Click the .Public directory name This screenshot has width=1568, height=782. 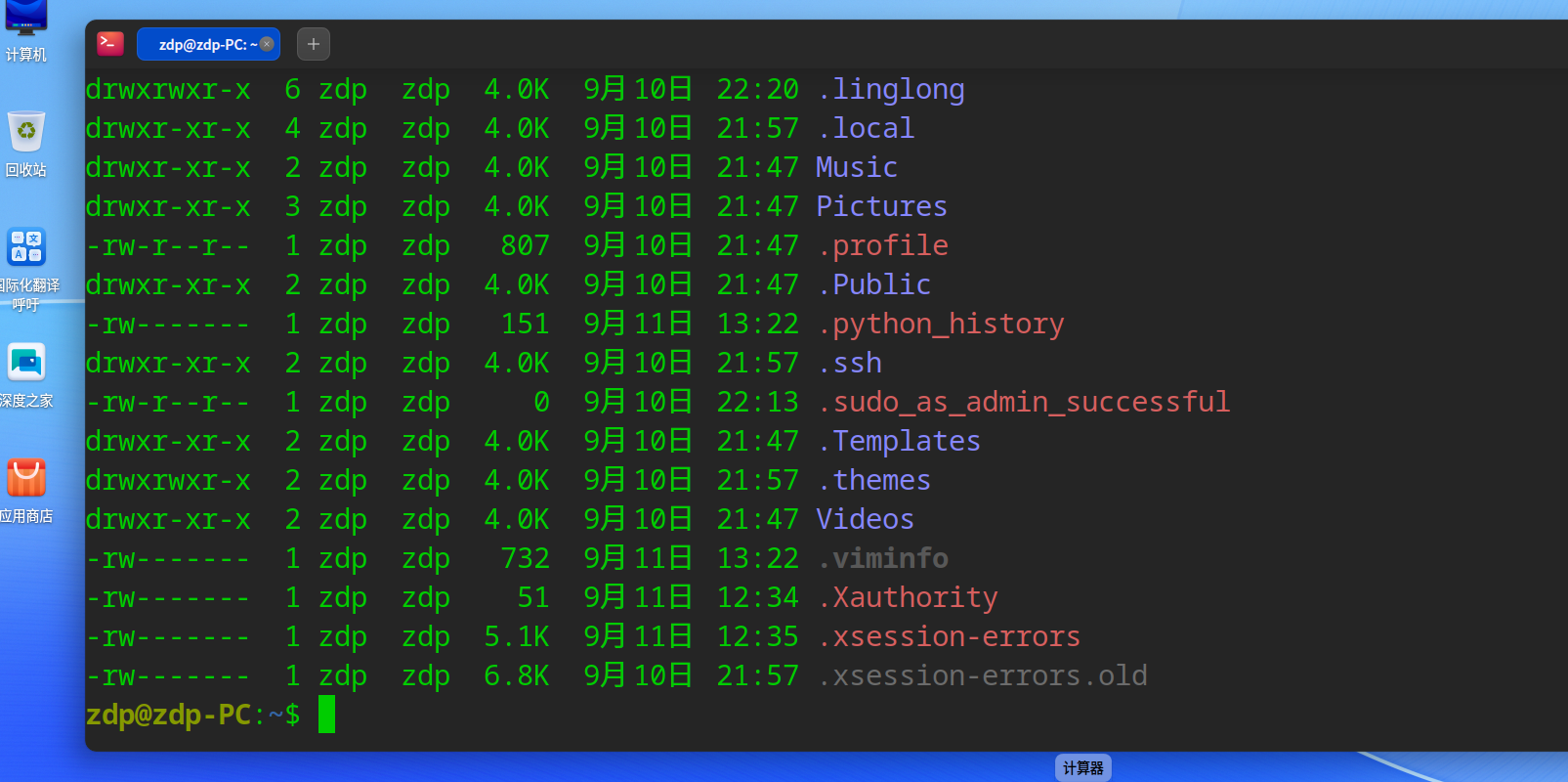point(874,285)
